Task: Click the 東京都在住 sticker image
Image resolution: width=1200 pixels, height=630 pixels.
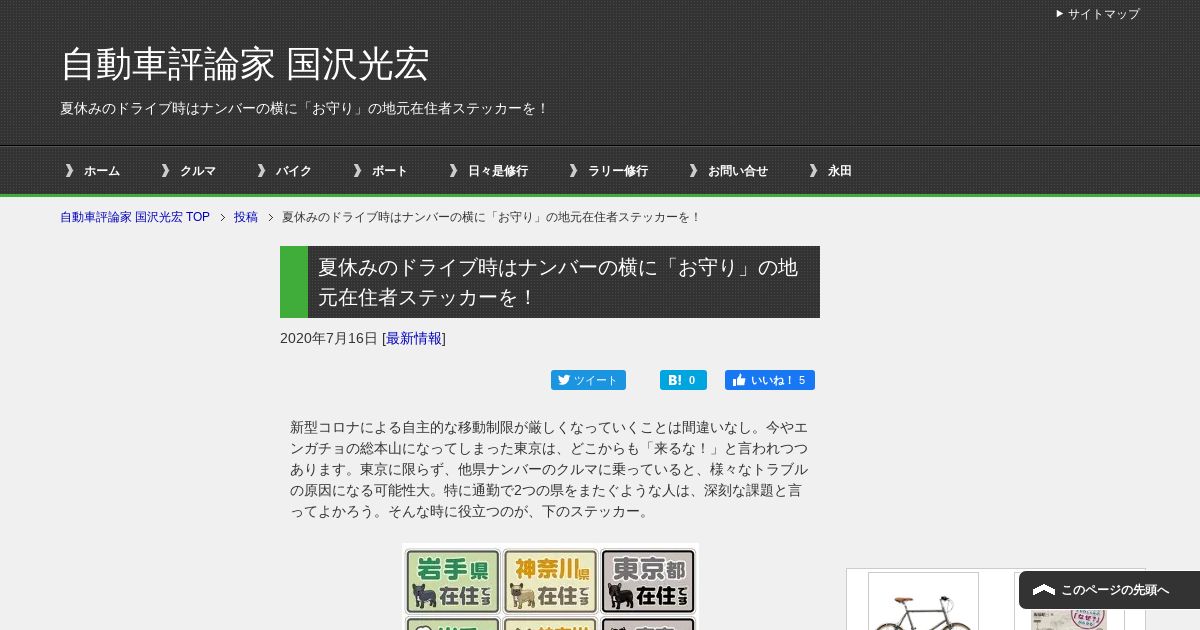Action: tap(648, 581)
